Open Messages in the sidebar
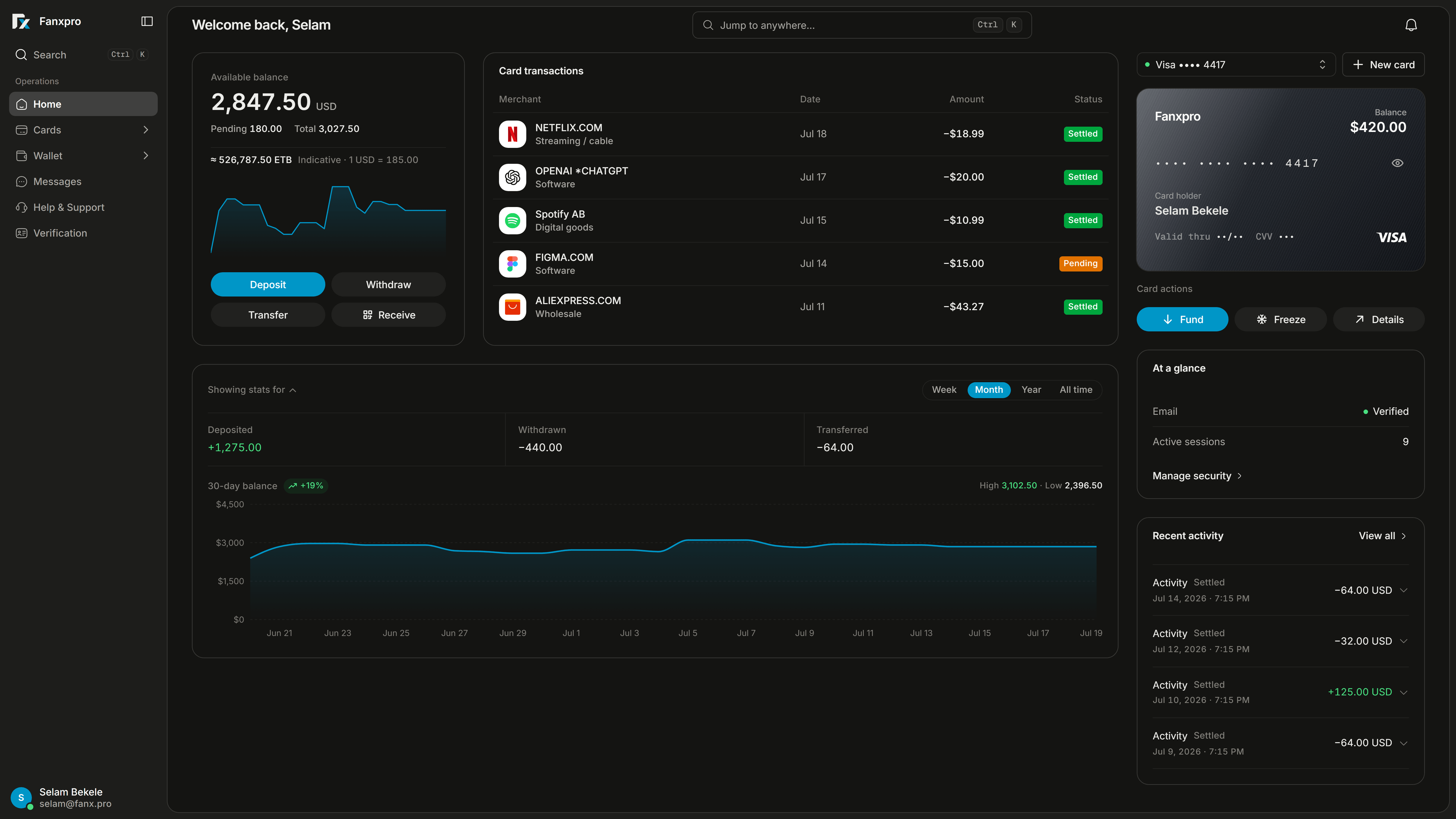1456x819 pixels. click(83, 182)
